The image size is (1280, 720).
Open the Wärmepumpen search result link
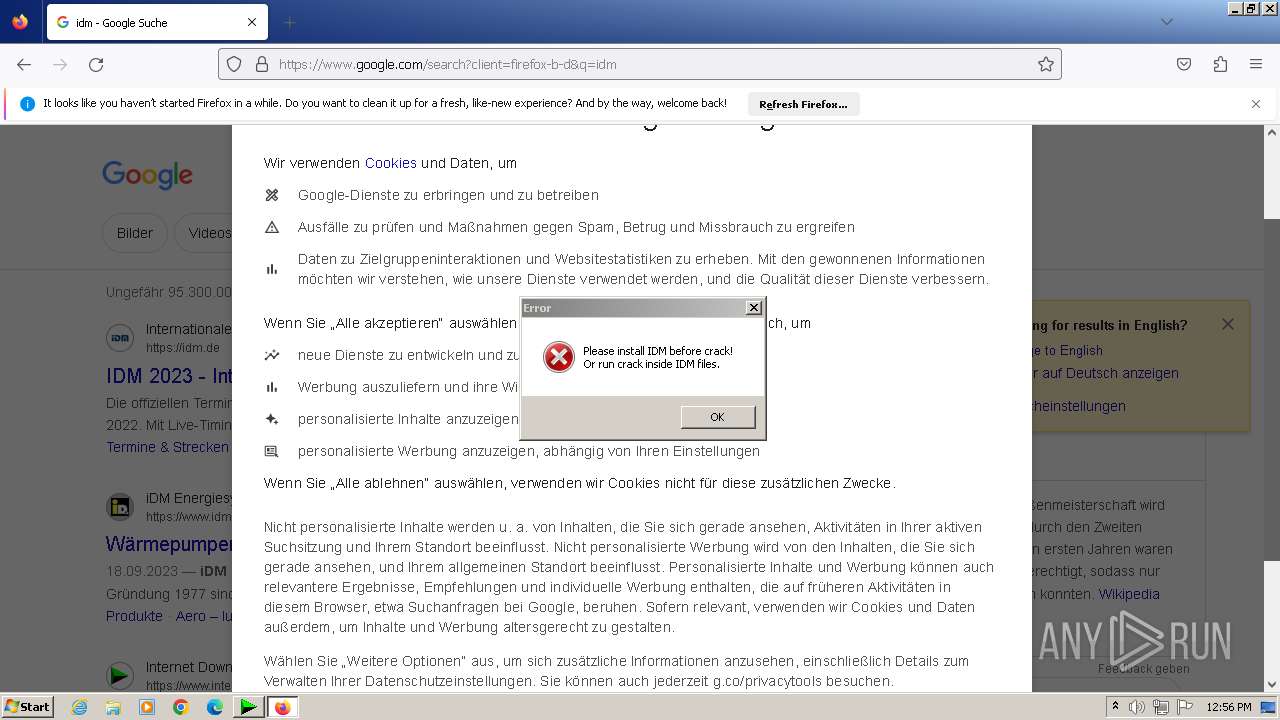coord(169,545)
